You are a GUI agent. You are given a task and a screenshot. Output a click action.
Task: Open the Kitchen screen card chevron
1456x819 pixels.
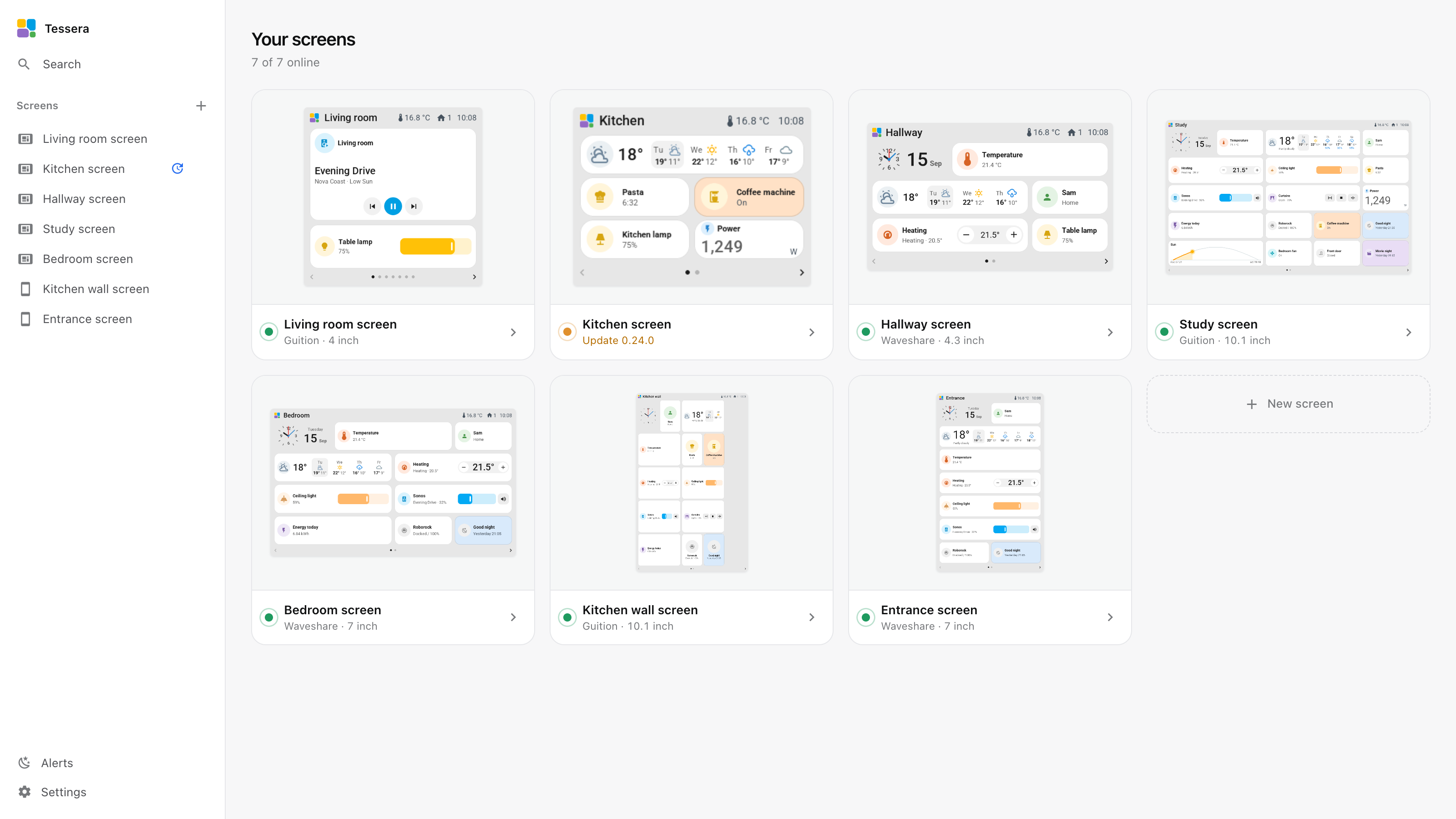(x=812, y=332)
